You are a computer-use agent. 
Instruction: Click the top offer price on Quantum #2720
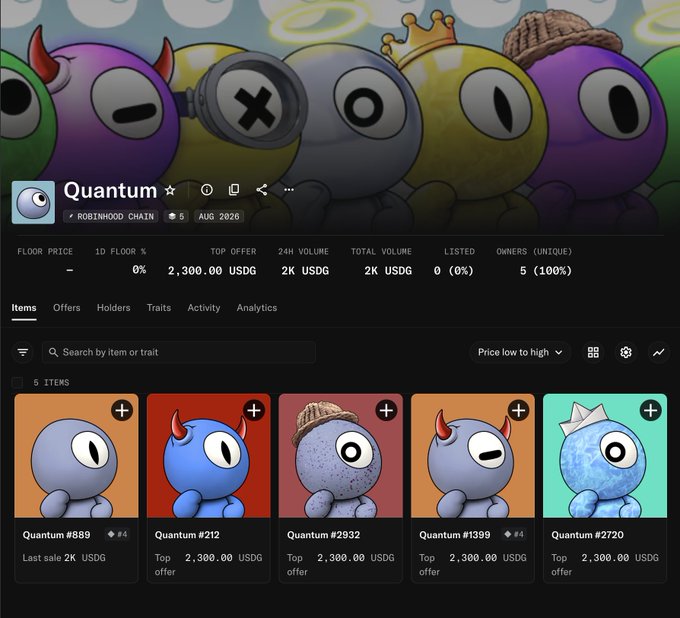(x=620, y=558)
